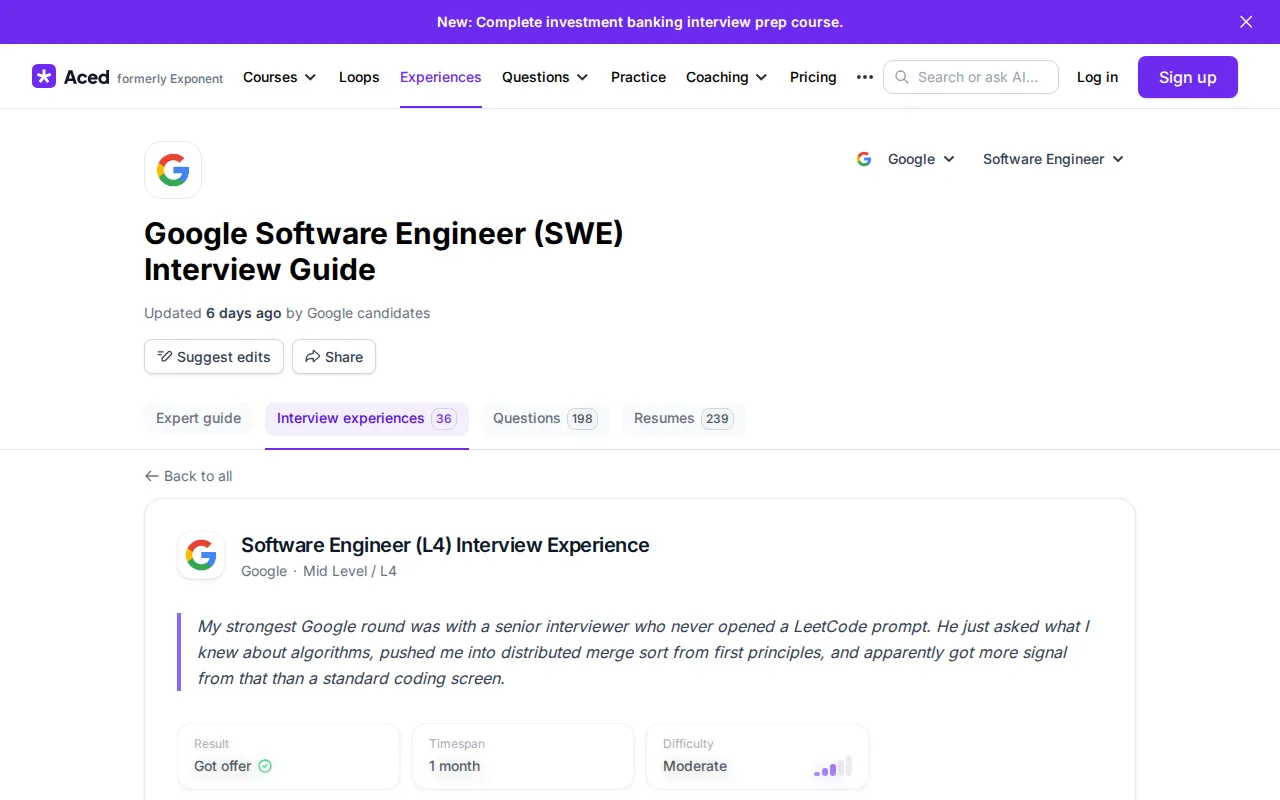Click the Google · Mid Level / L4 subtitle

pyautogui.click(x=319, y=571)
